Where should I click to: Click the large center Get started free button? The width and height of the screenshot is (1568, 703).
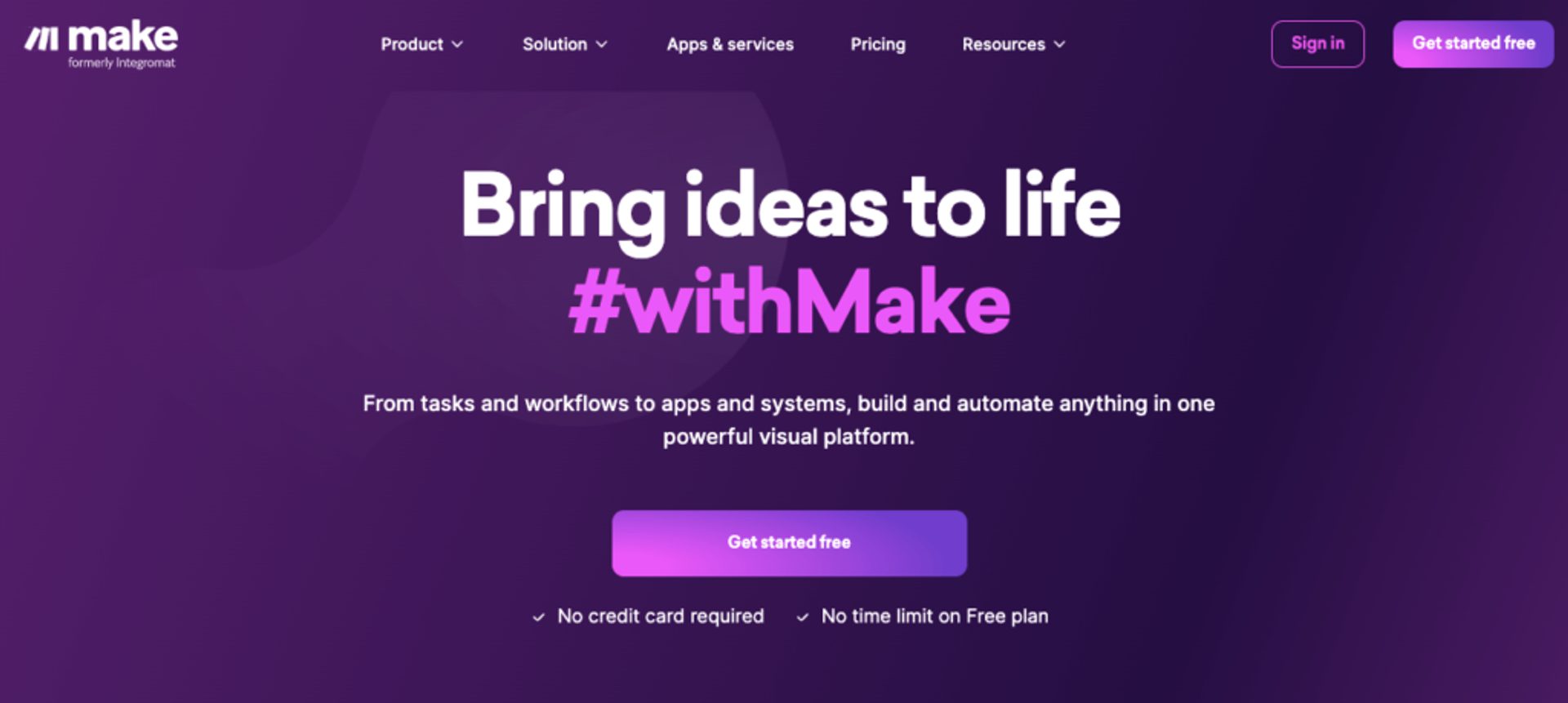pos(789,543)
